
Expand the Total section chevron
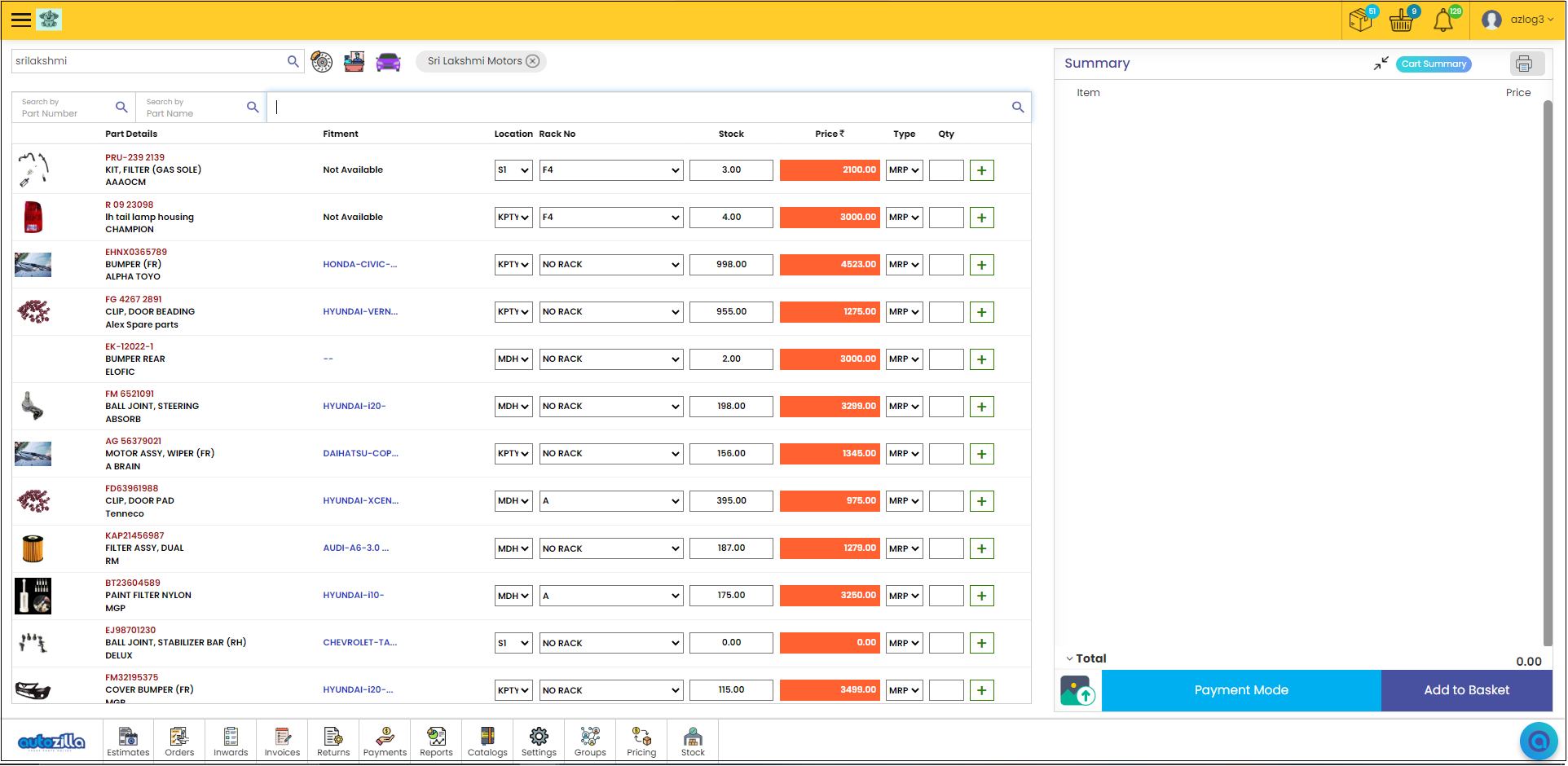1069,659
